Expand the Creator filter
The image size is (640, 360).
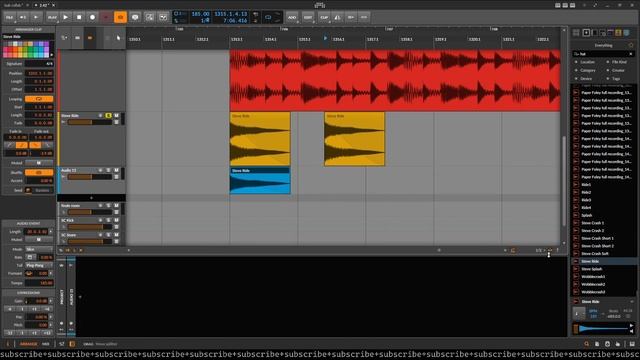coord(616,70)
